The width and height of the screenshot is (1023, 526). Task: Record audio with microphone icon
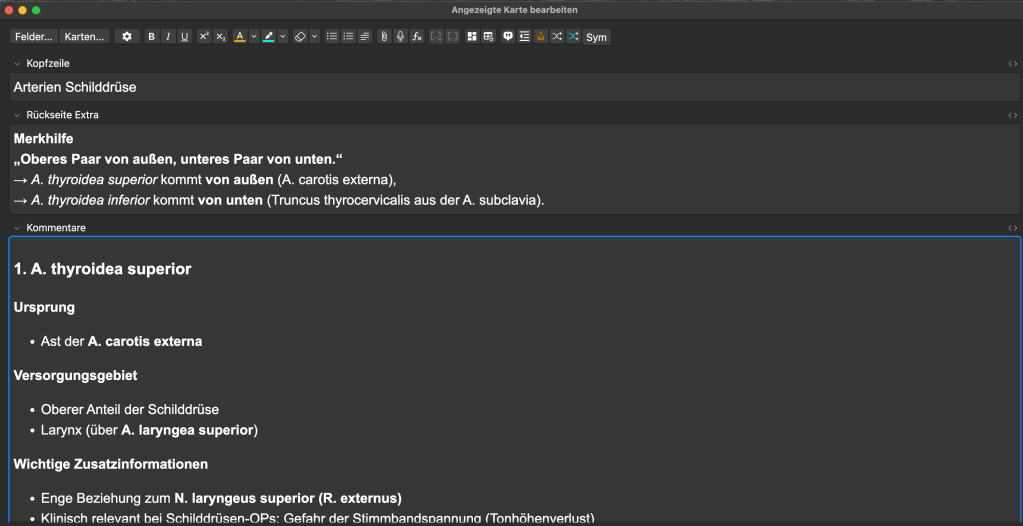(400, 37)
